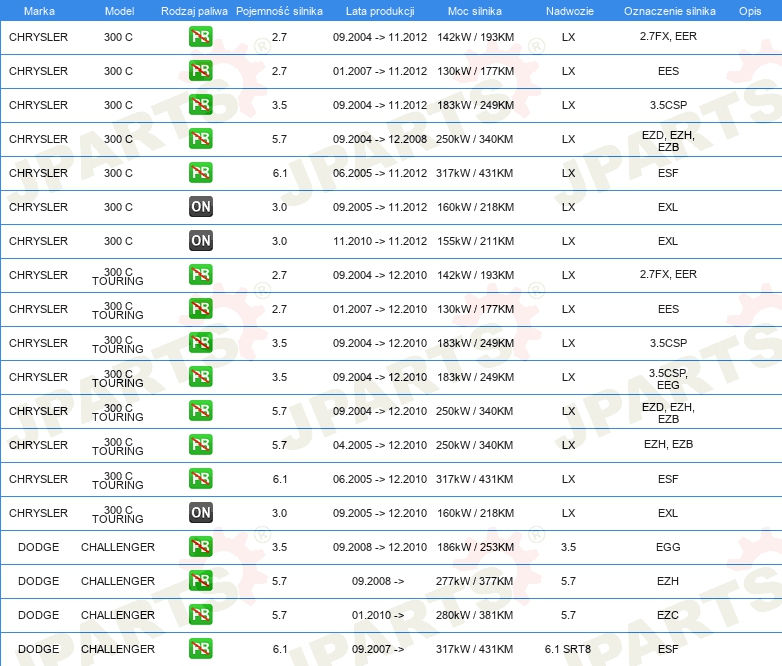Click the ON diesel icon in the 155kW / 211KM row
The width and height of the screenshot is (782, 666).
coord(201,241)
